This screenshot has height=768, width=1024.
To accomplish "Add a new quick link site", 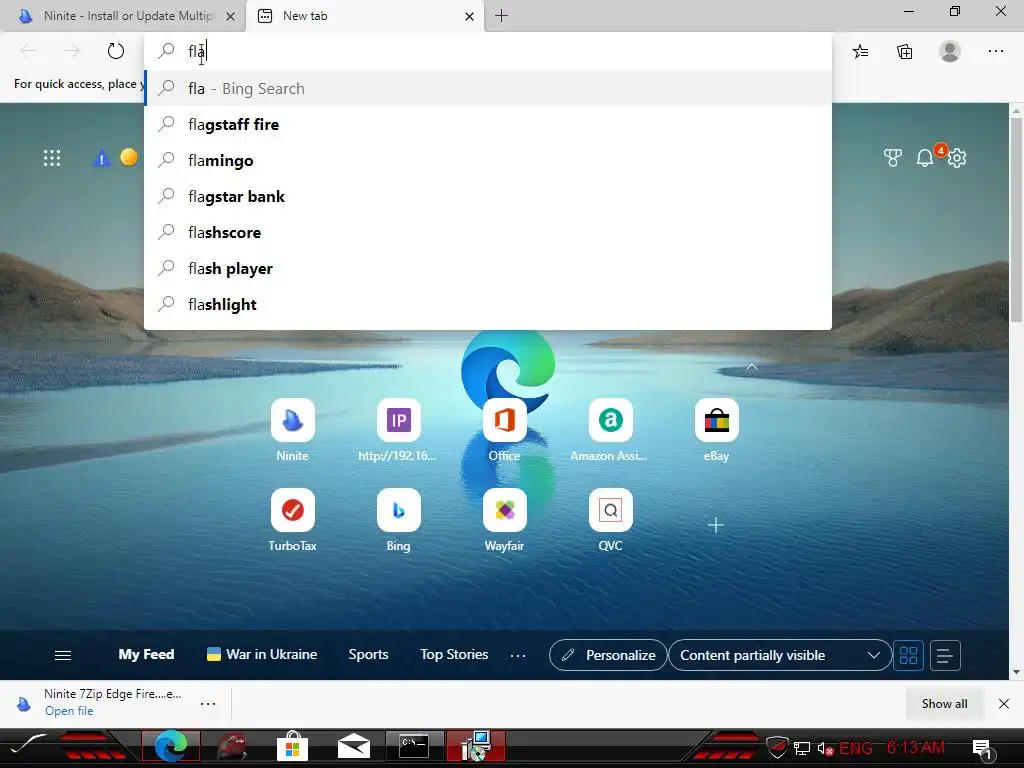I will (x=716, y=525).
